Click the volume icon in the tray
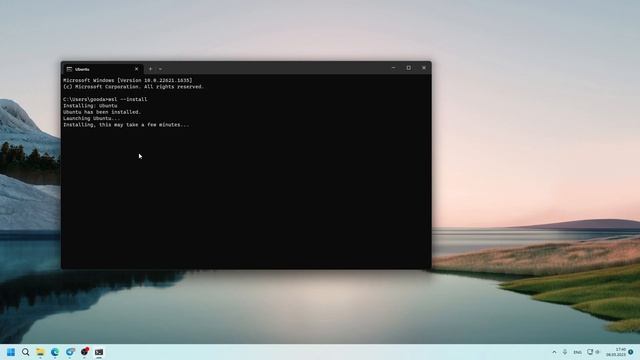Image resolution: width=640 pixels, height=360 pixels. (598, 352)
